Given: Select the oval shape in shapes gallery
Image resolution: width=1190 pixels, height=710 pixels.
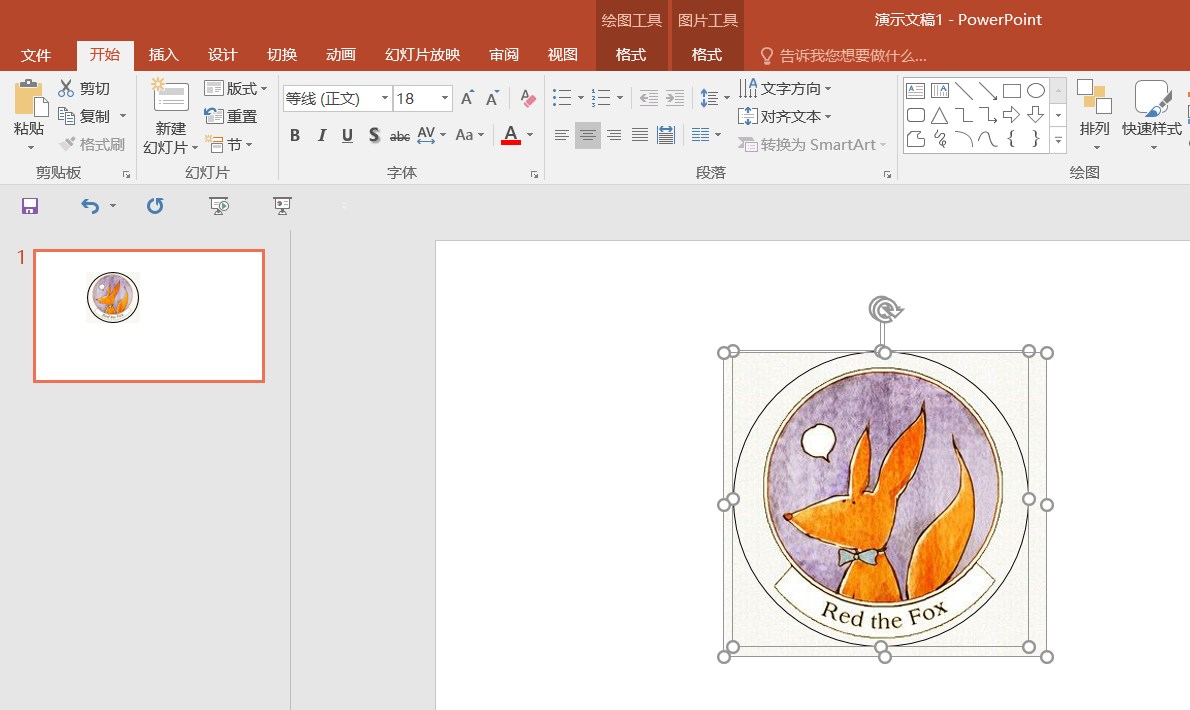Looking at the screenshot, I should tap(1036, 91).
